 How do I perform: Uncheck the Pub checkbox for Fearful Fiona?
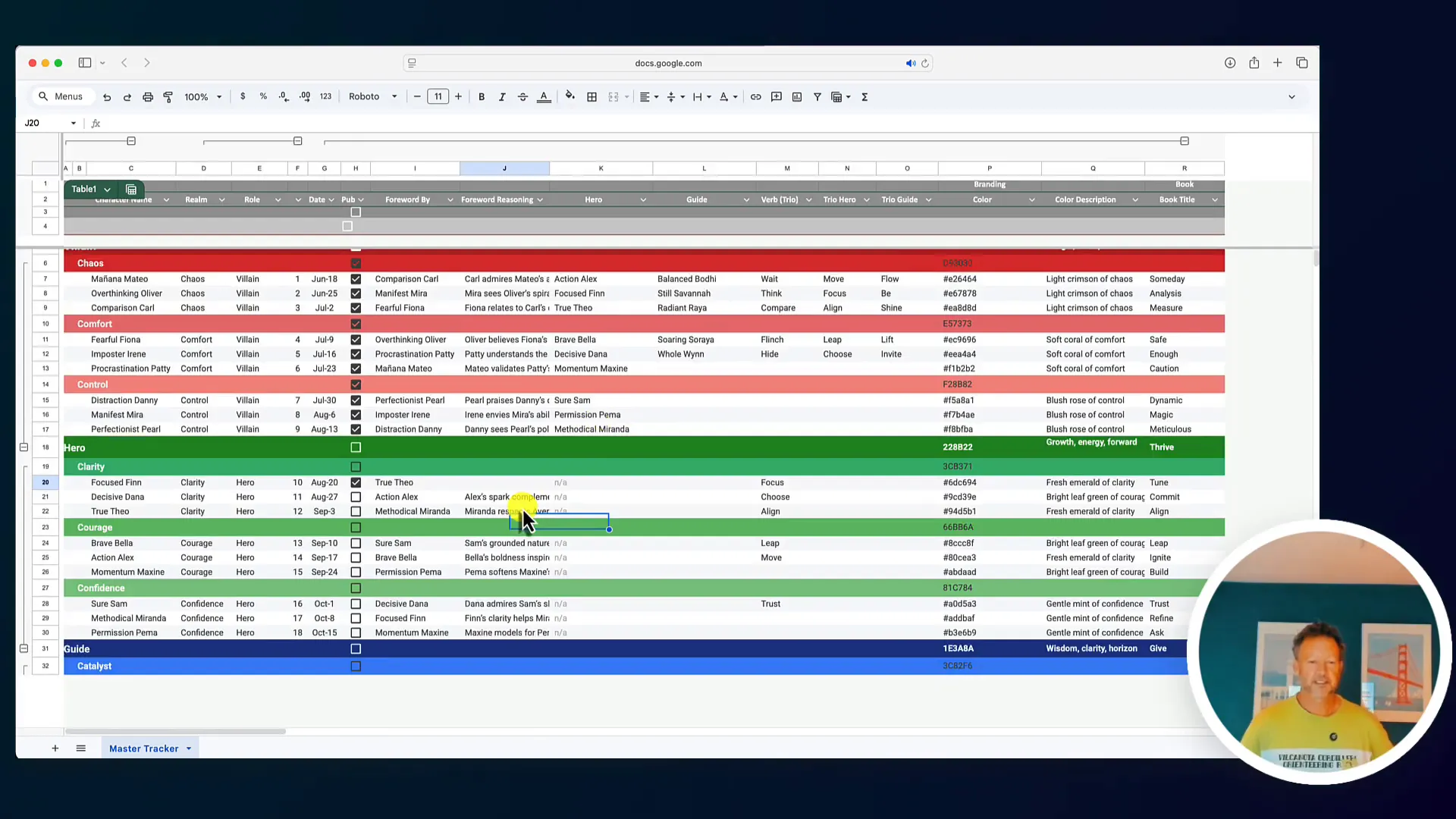[x=356, y=340]
